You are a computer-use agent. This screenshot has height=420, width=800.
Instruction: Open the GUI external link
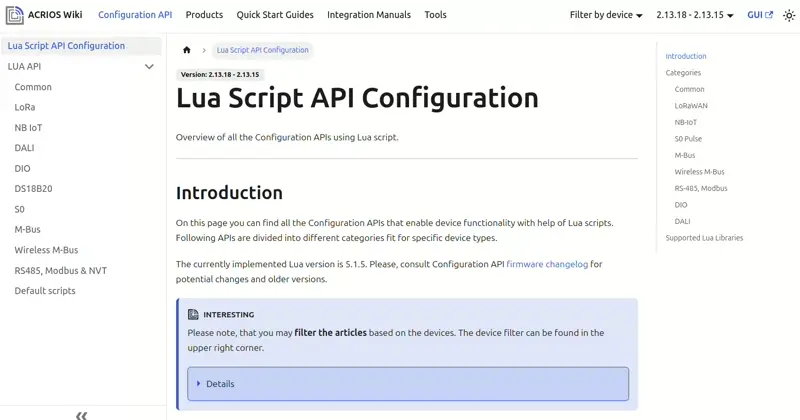[760, 15]
